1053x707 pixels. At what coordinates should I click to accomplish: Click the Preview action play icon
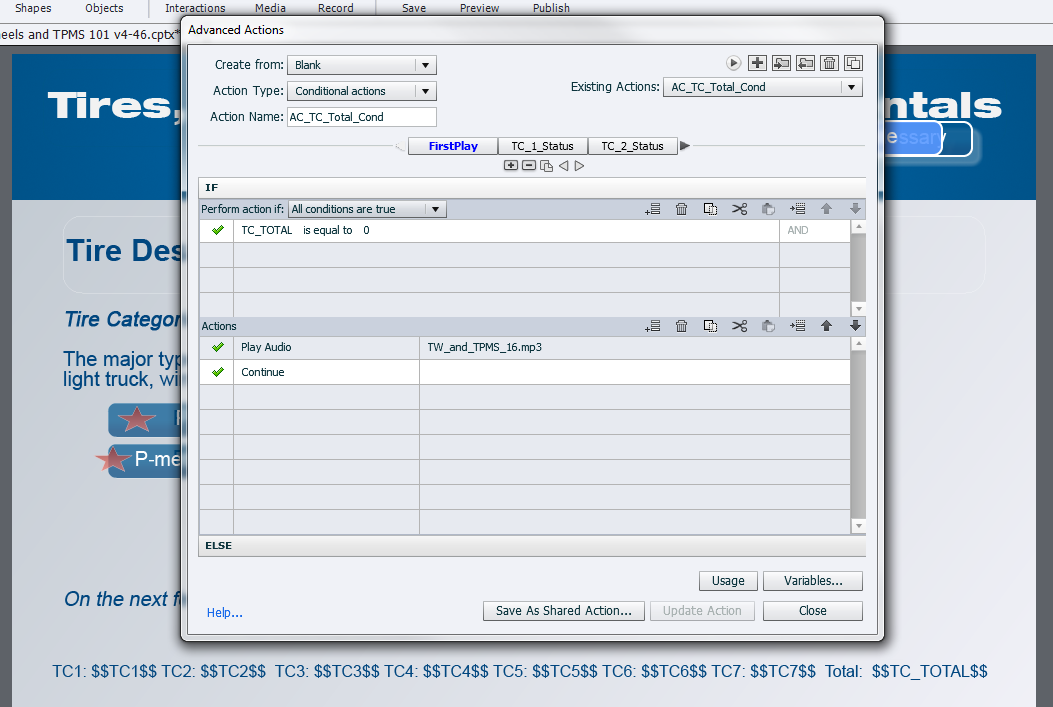point(733,63)
